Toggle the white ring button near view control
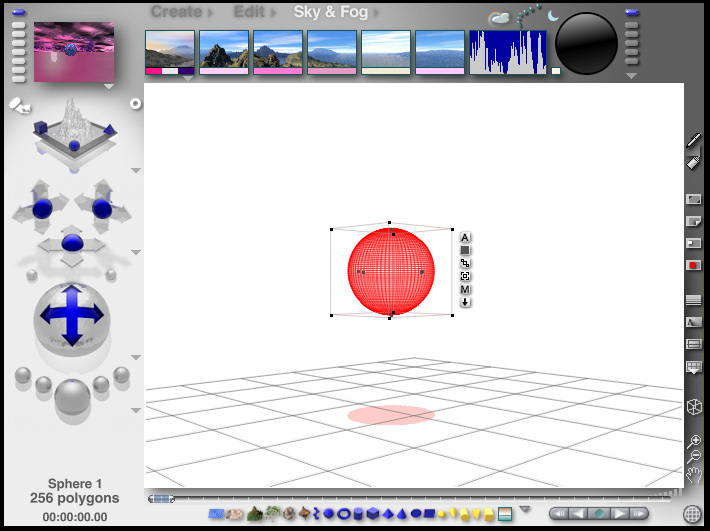The image size is (710, 531). pyautogui.click(x=135, y=104)
